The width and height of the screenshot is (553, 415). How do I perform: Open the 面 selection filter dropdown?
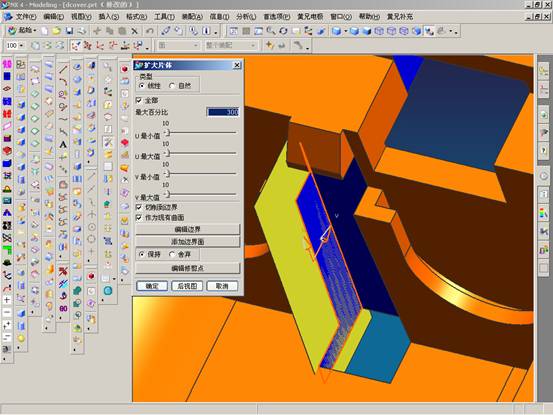[196, 45]
